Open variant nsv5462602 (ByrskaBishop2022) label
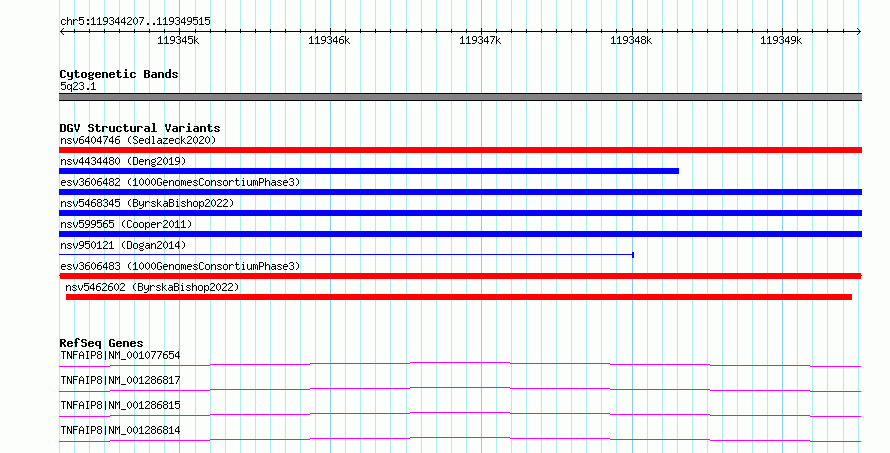This screenshot has width=890, height=453. (152, 287)
